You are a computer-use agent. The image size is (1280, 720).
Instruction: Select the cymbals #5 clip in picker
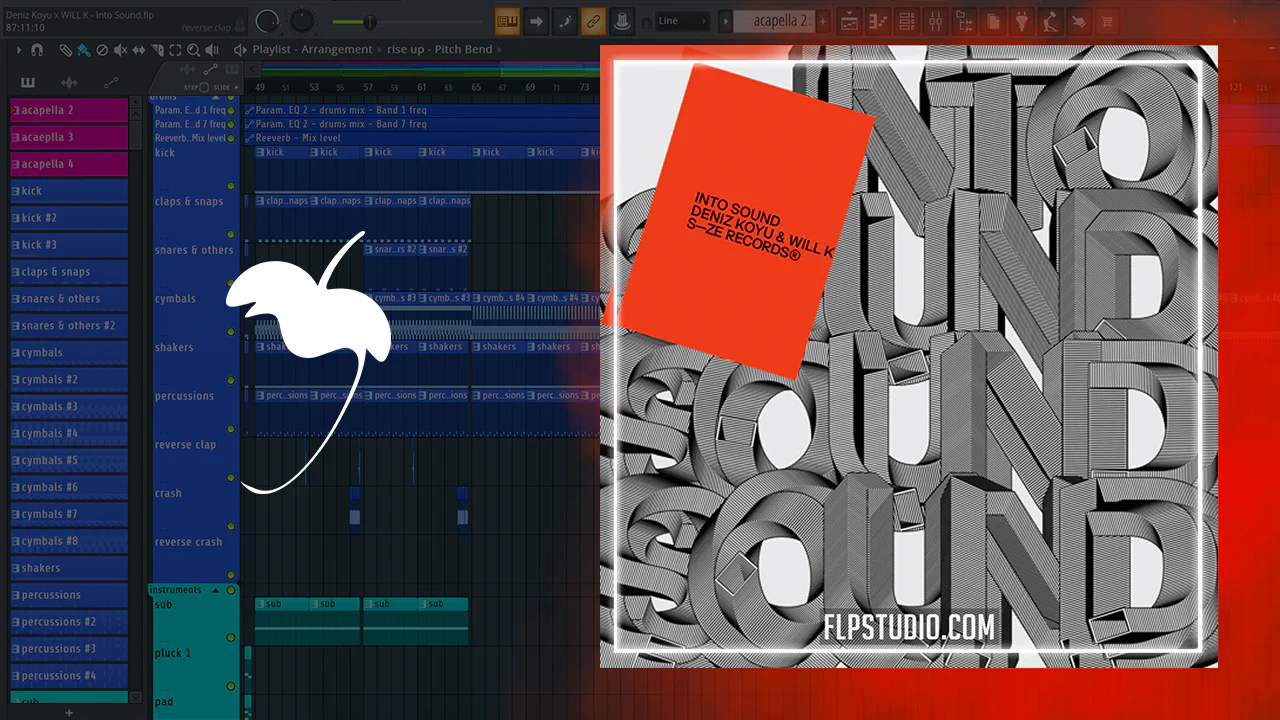(69, 461)
